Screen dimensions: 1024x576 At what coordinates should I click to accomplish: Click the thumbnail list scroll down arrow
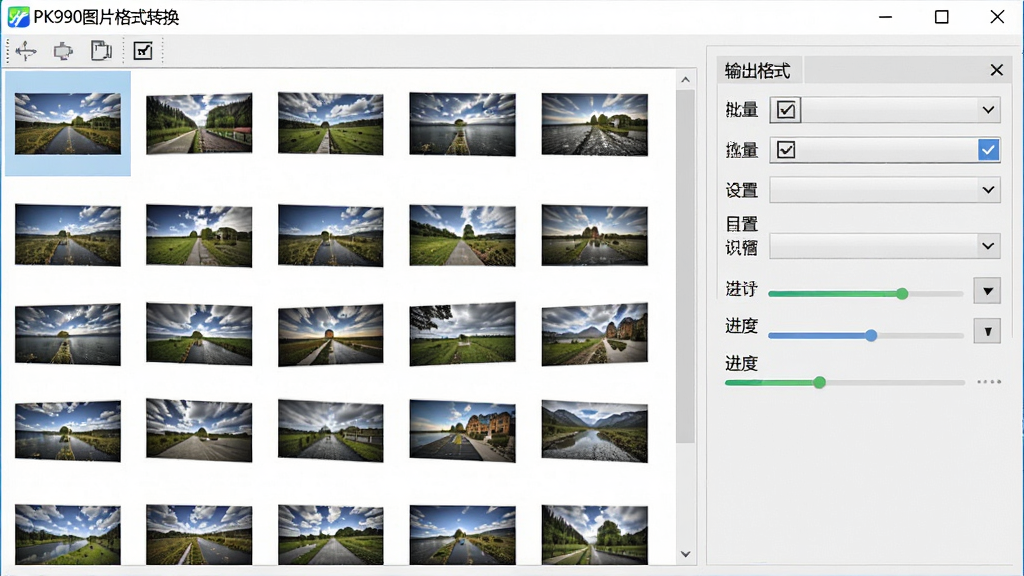pyautogui.click(x=685, y=554)
